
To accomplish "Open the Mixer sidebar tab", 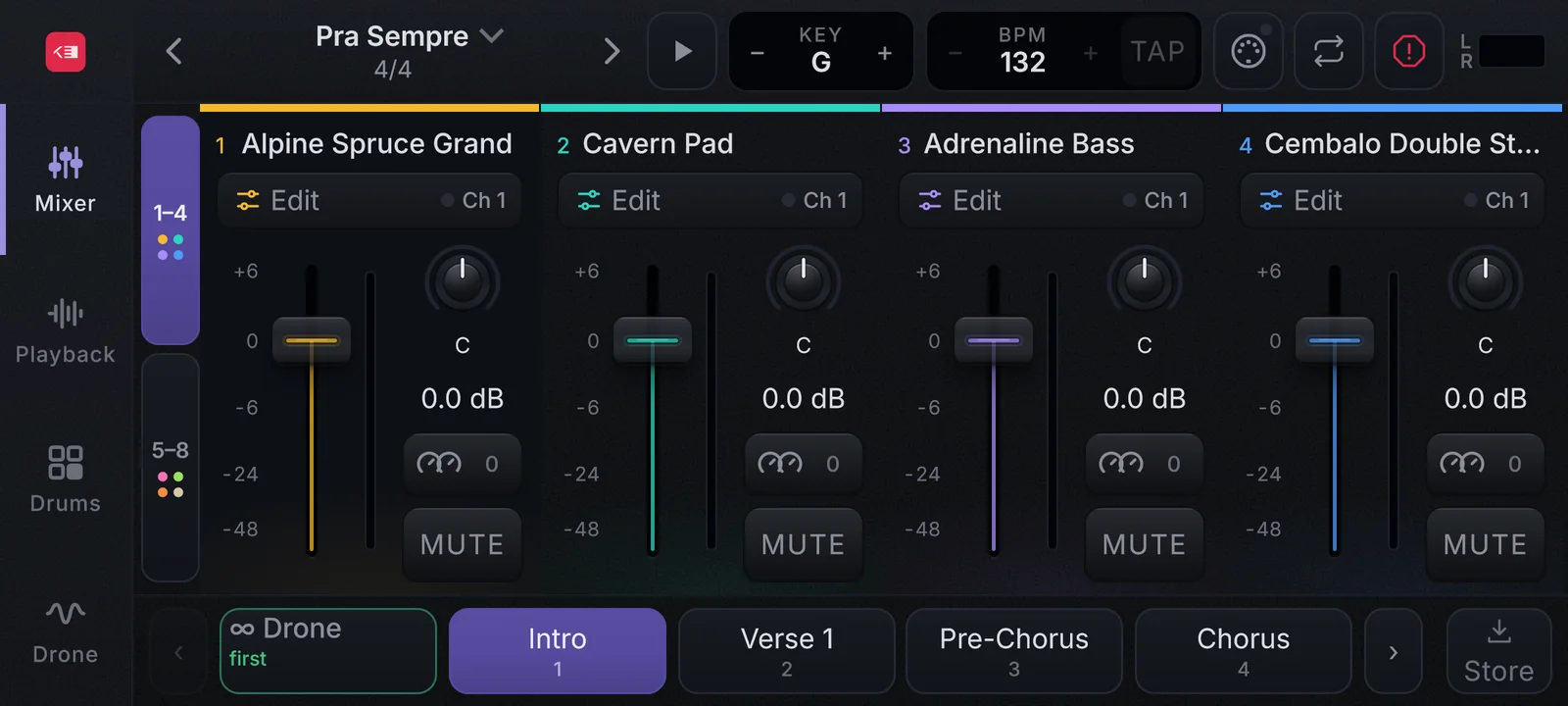I will pyautogui.click(x=66, y=179).
